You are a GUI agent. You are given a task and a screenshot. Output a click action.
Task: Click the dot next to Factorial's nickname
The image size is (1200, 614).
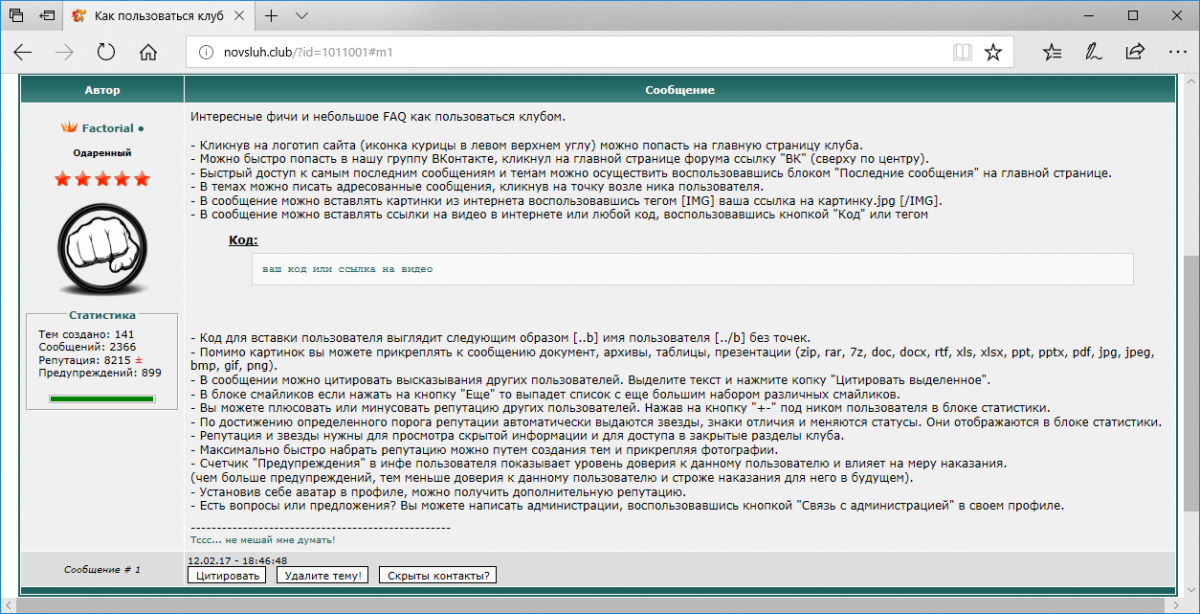click(141, 128)
